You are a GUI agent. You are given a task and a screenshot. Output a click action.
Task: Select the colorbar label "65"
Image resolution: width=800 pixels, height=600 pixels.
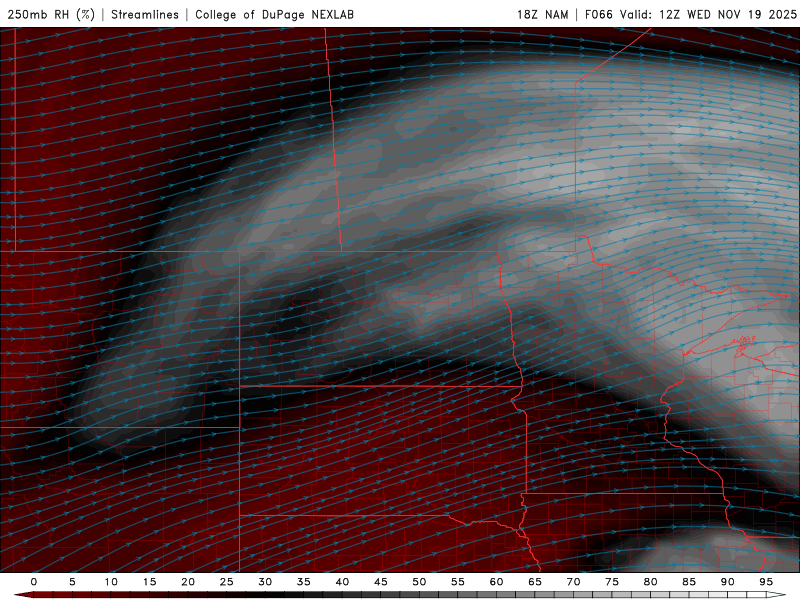[x=534, y=582]
